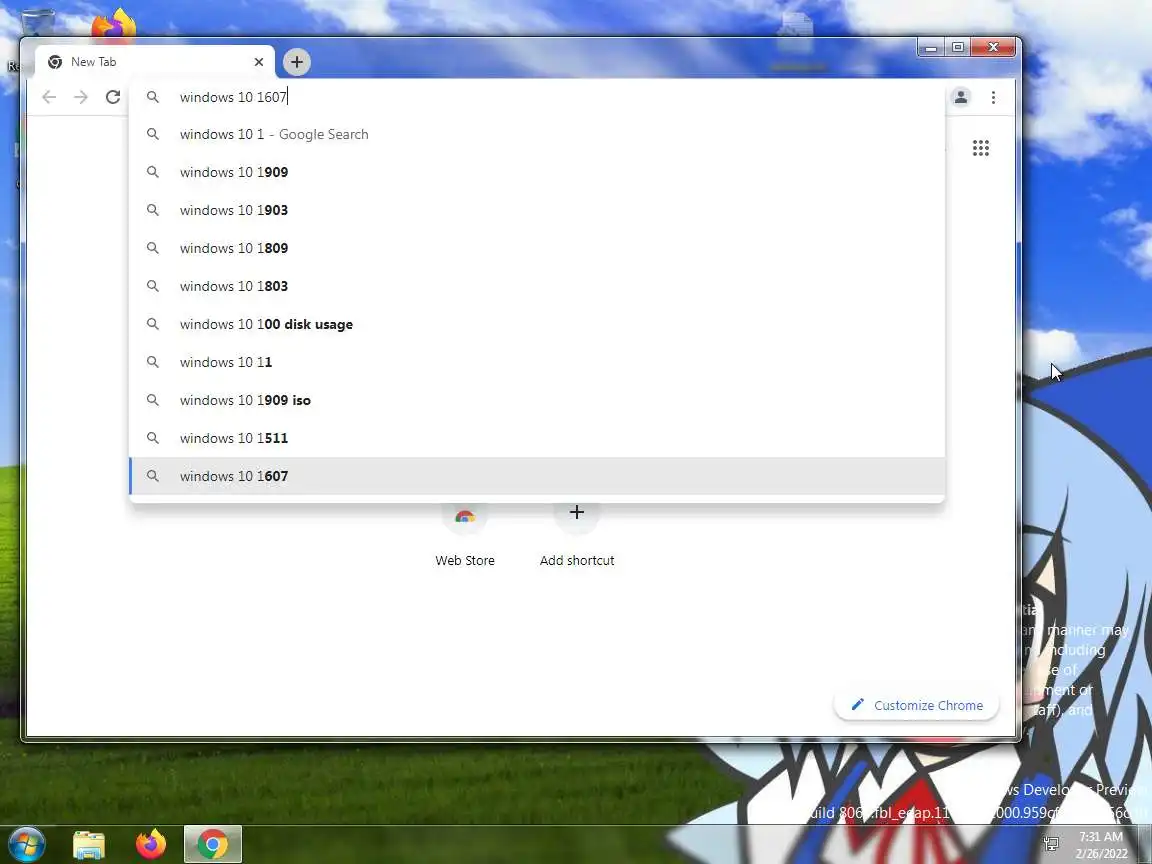Click the Chrome forward arrow
Image resolution: width=1152 pixels, height=864 pixels.
click(81, 97)
